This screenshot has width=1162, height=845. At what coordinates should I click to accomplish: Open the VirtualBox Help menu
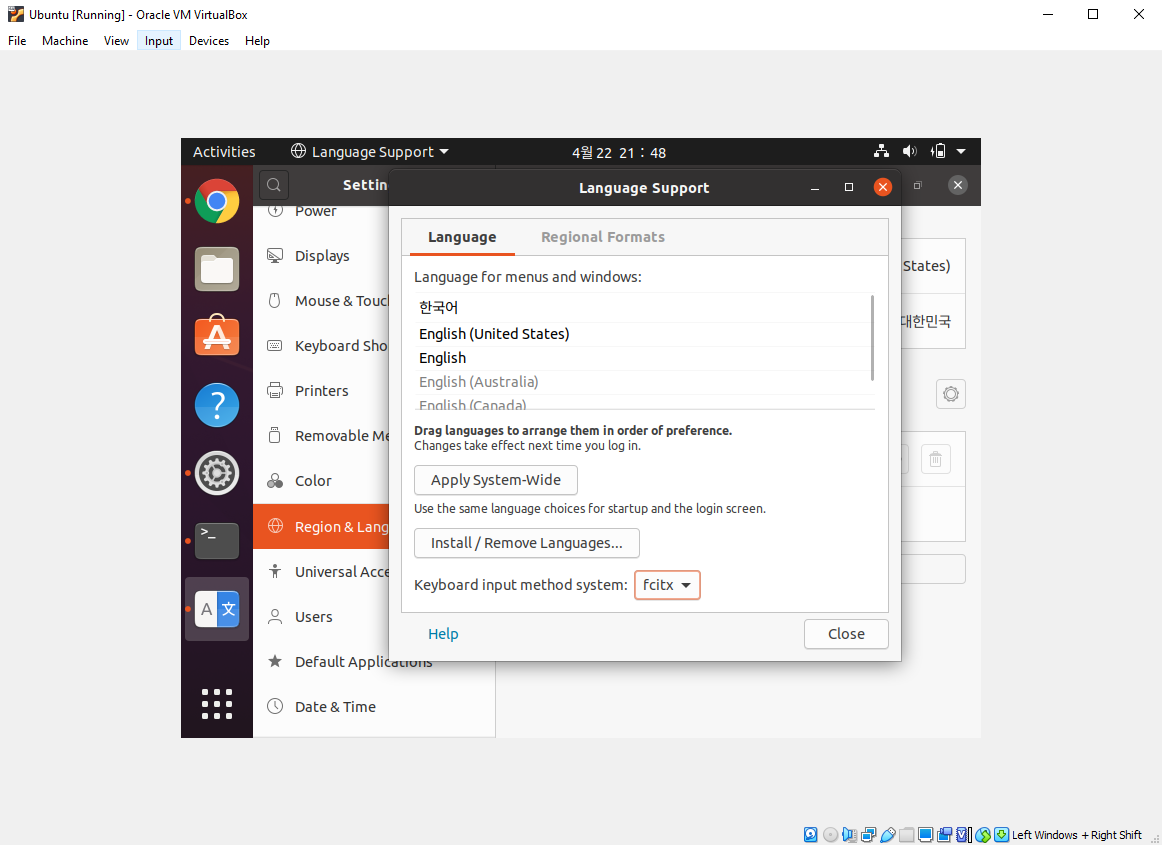tap(257, 41)
